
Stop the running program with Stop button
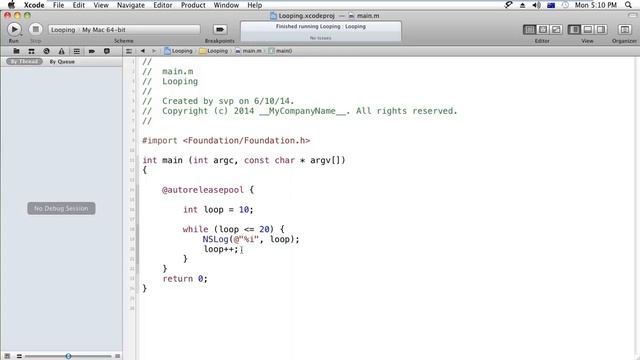[x=36, y=29]
